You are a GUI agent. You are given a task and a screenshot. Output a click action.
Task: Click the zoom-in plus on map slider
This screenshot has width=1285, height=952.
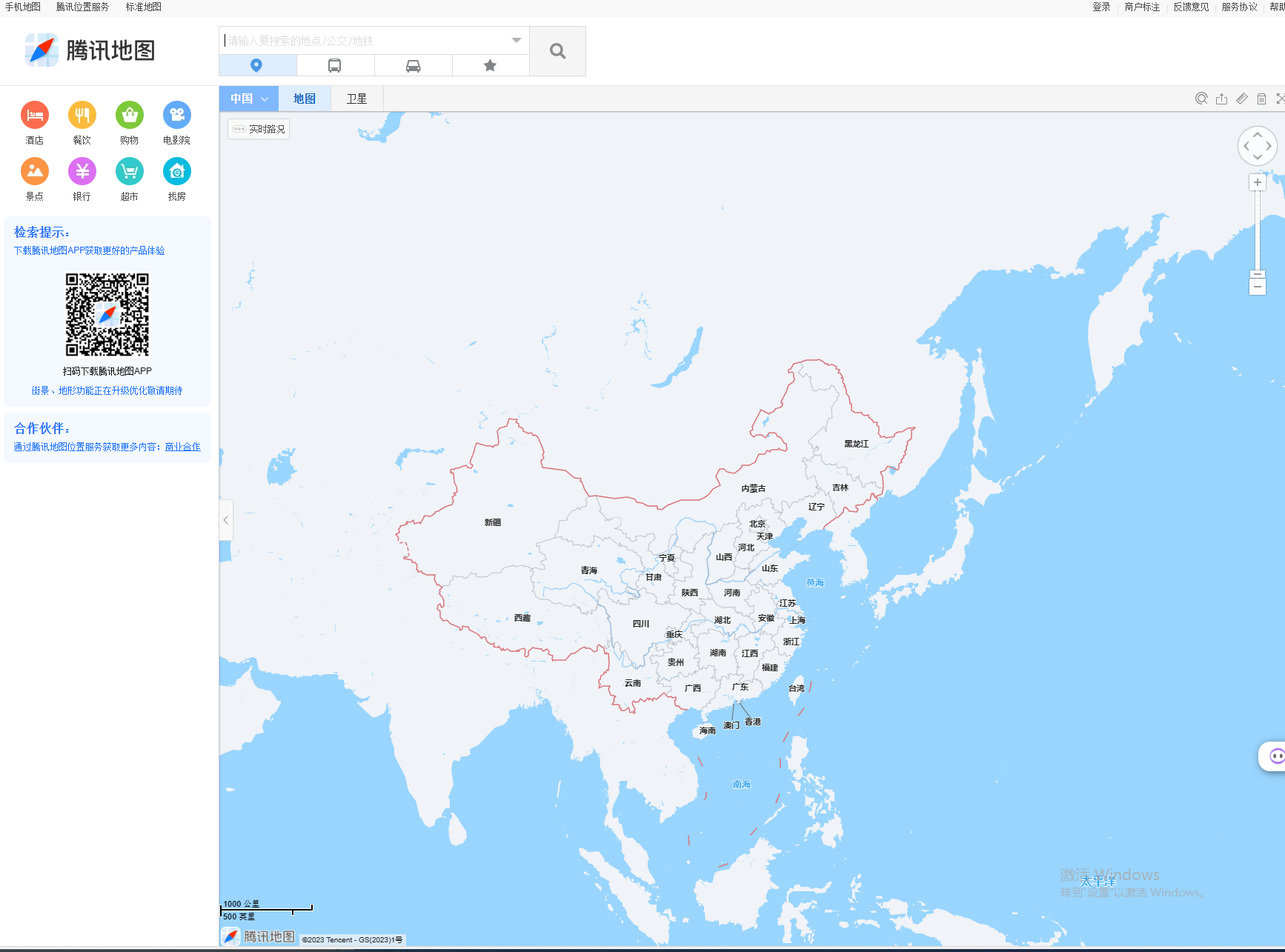tap(1258, 182)
